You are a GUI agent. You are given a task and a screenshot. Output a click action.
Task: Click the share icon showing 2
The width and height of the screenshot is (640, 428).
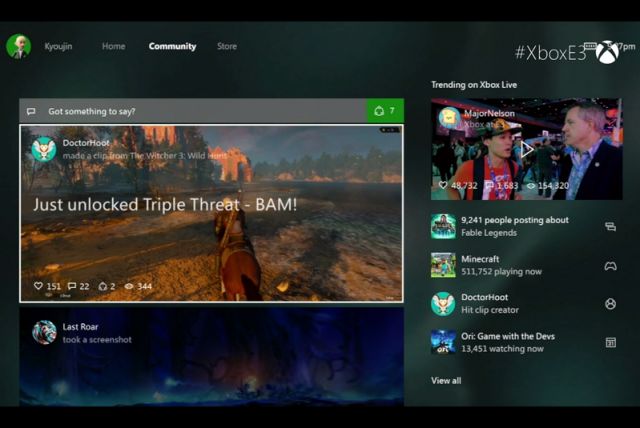(103, 286)
